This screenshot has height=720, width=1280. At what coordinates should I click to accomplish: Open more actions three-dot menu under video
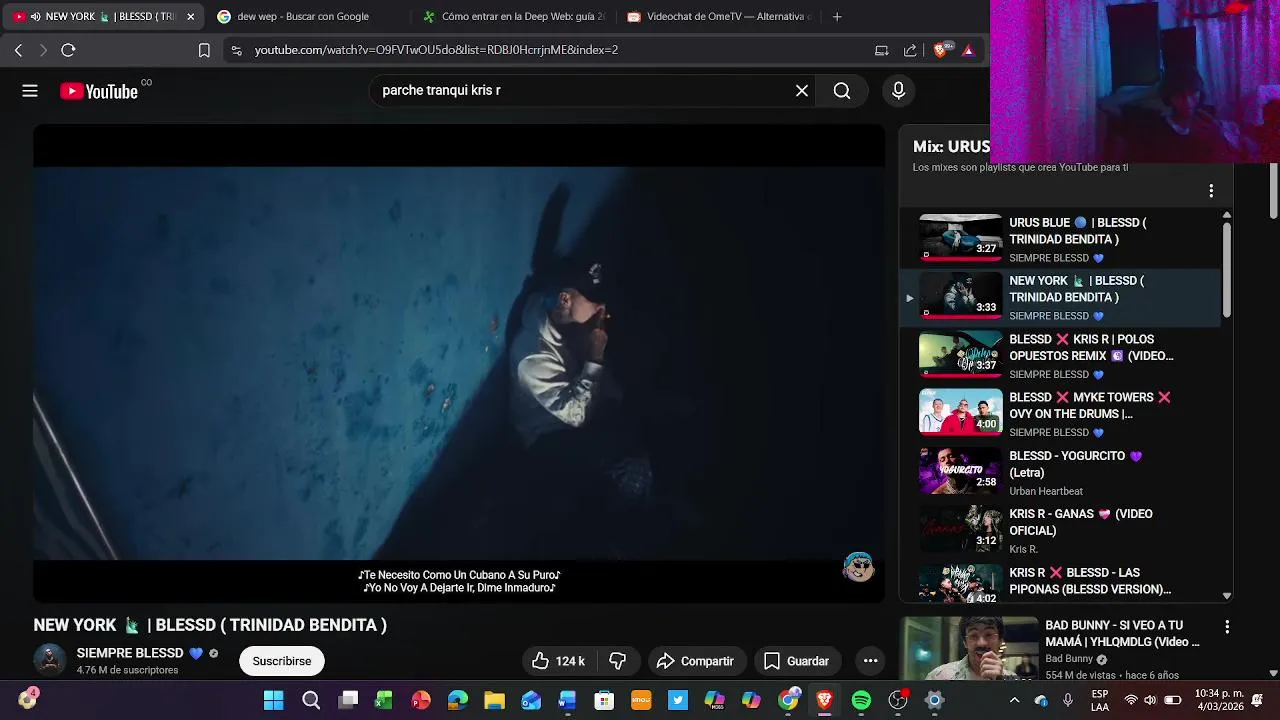870,661
